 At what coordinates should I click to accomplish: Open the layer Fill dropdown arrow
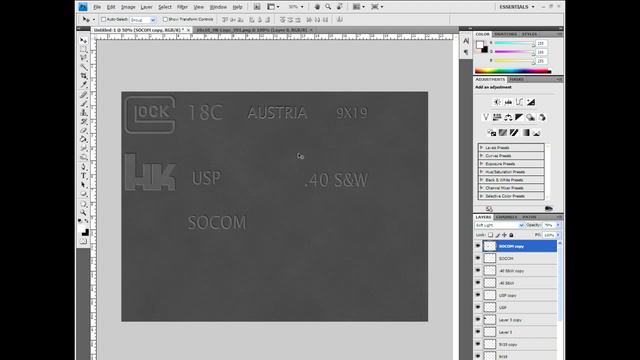click(558, 236)
